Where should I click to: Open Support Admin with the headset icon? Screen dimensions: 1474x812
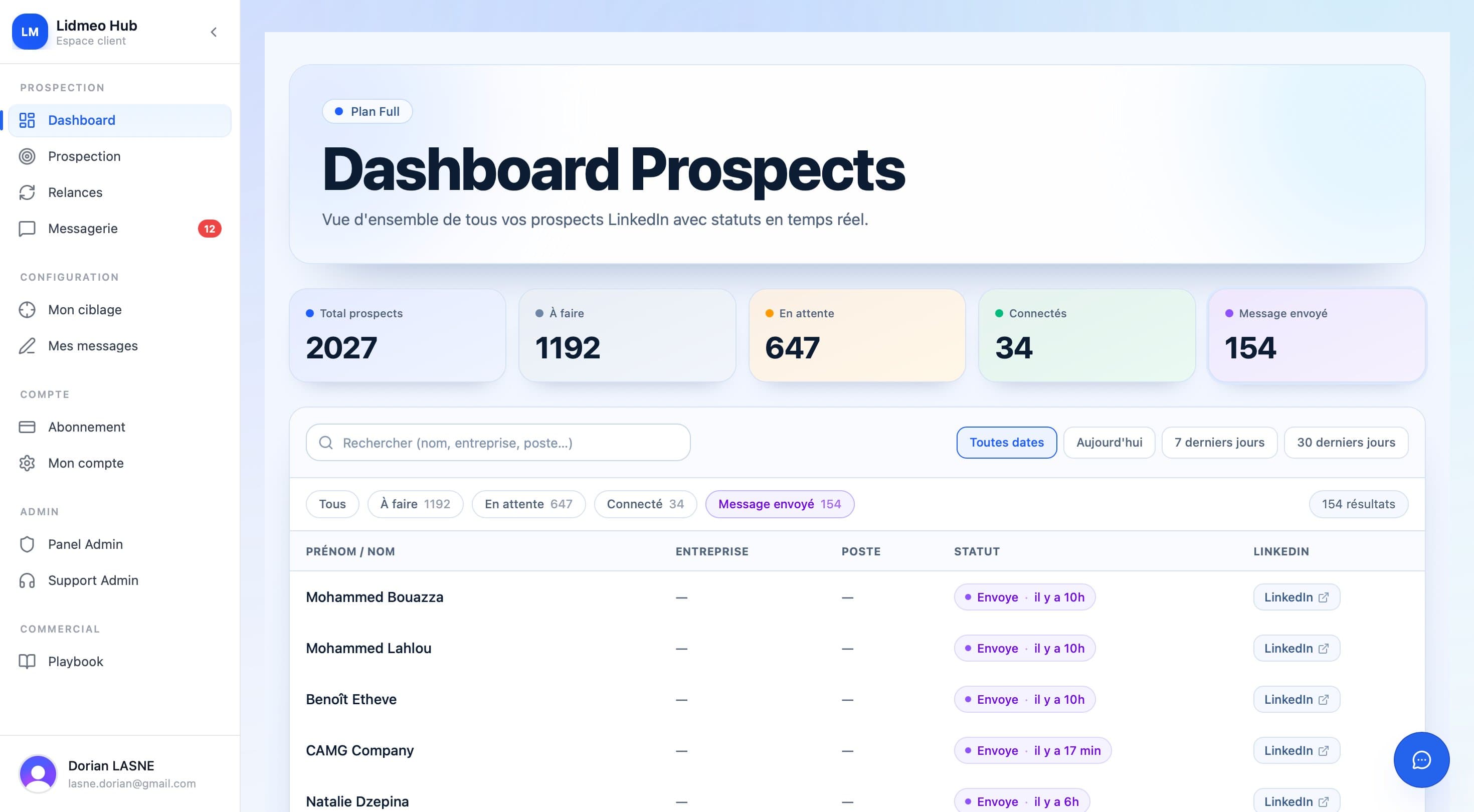28,580
